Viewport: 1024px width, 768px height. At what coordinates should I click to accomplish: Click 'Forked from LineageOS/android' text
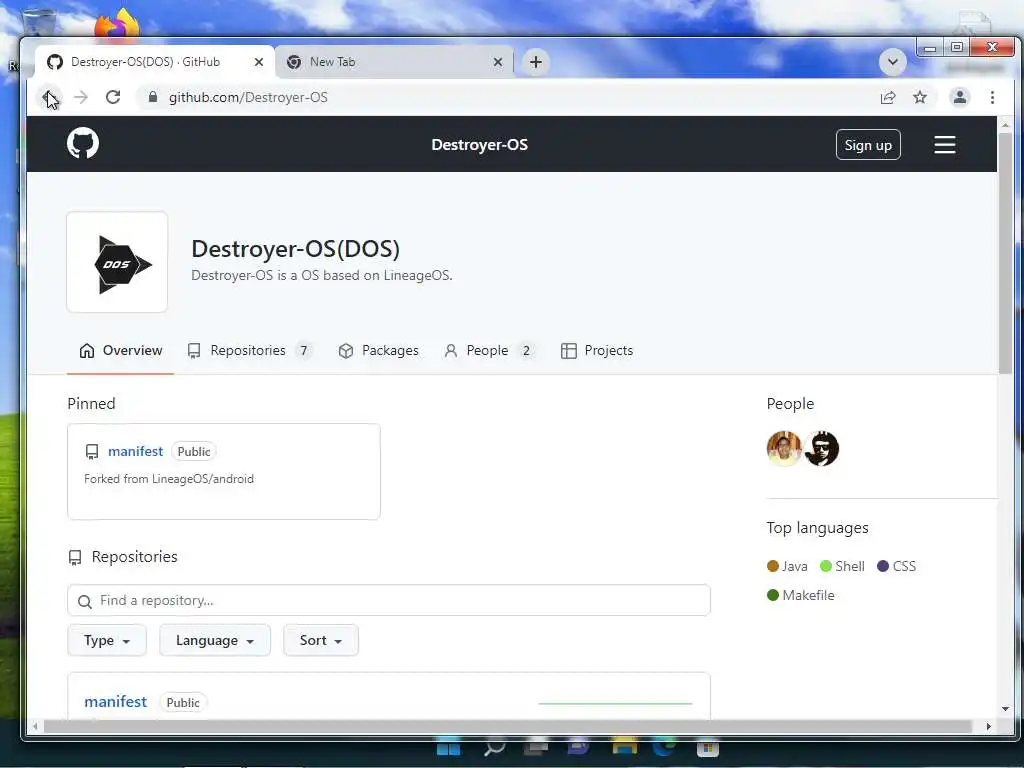click(x=169, y=479)
